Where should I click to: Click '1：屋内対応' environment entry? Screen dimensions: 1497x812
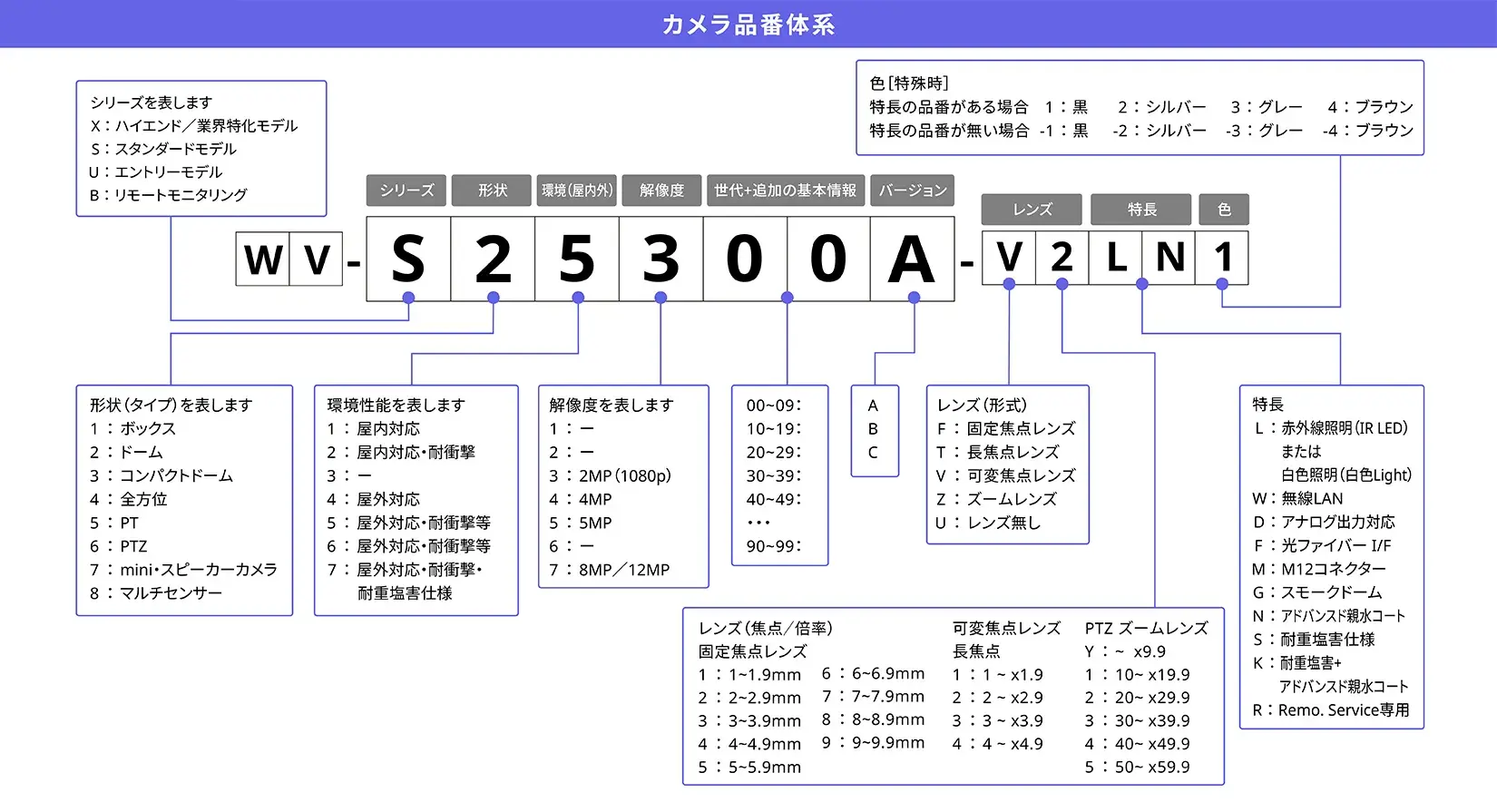tap(373, 428)
